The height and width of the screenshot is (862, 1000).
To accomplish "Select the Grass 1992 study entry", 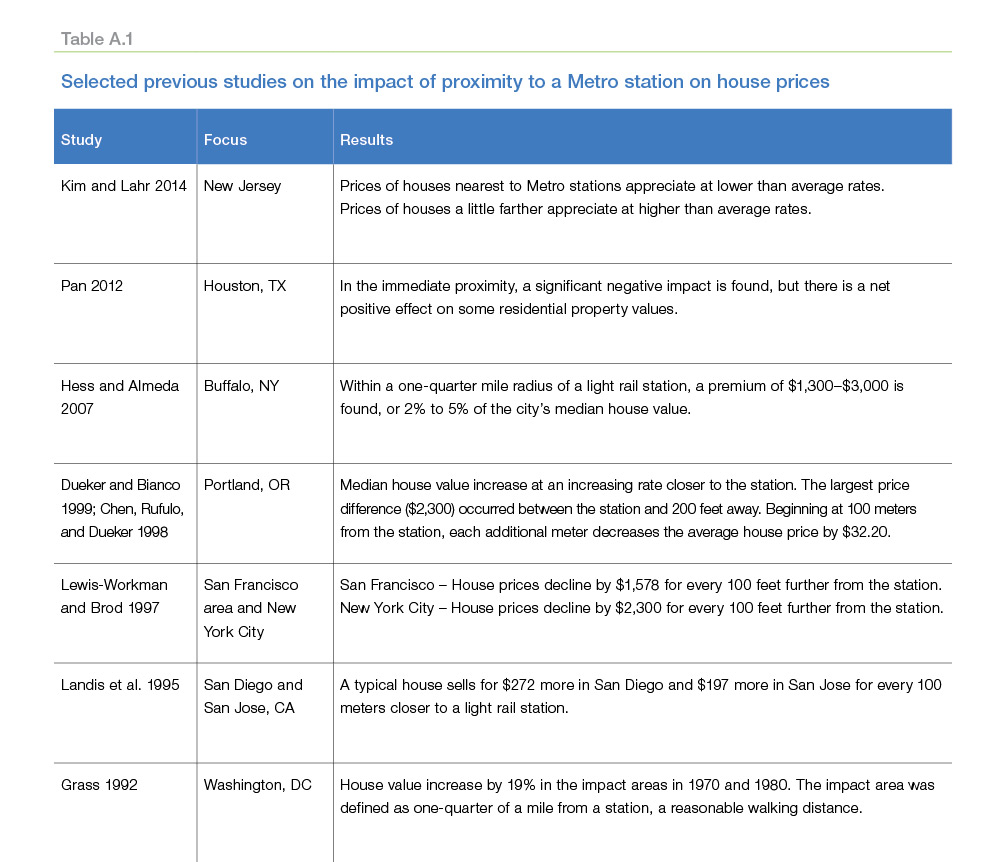I will click(x=99, y=785).
